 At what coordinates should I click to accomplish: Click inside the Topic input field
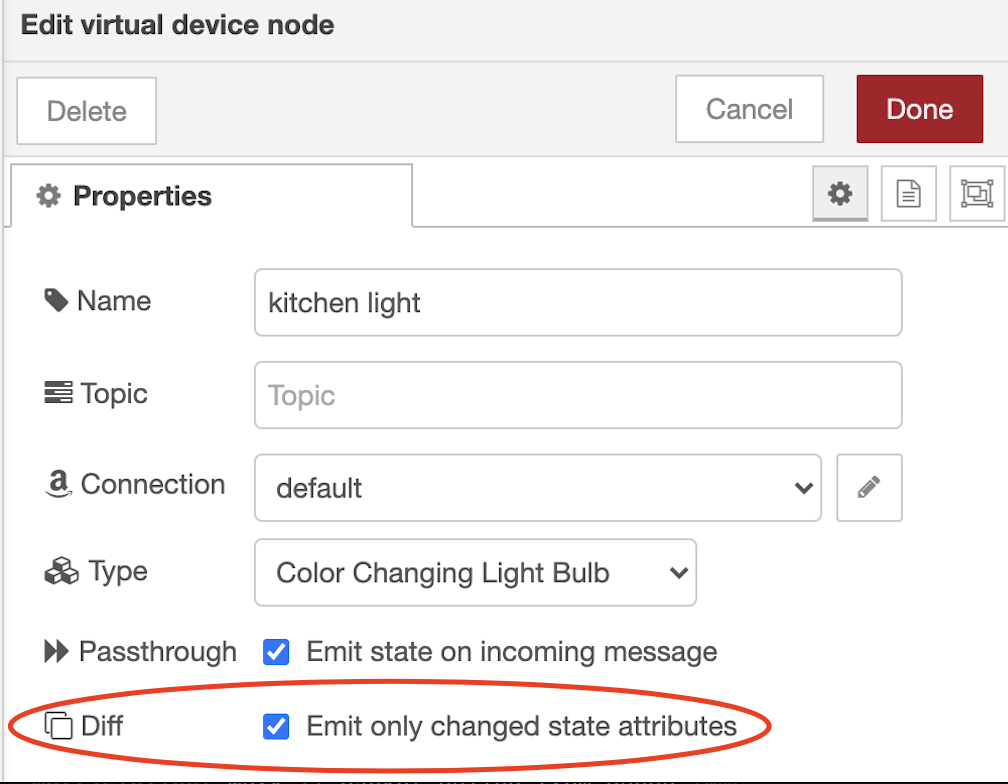(x=578, y=394)
